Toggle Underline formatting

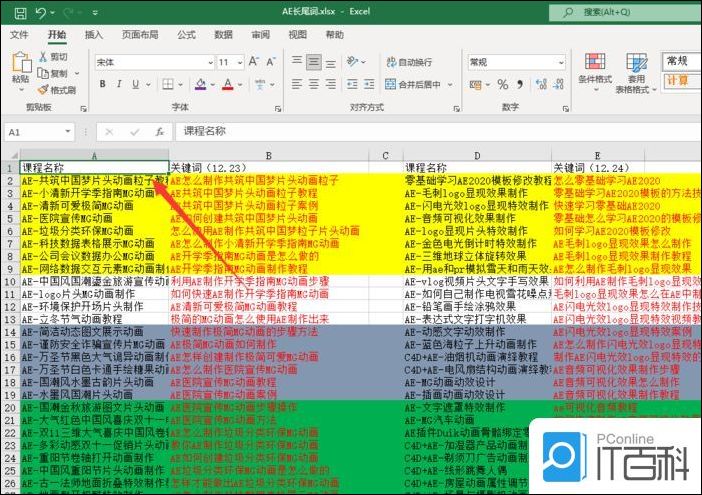pos(135,84)
